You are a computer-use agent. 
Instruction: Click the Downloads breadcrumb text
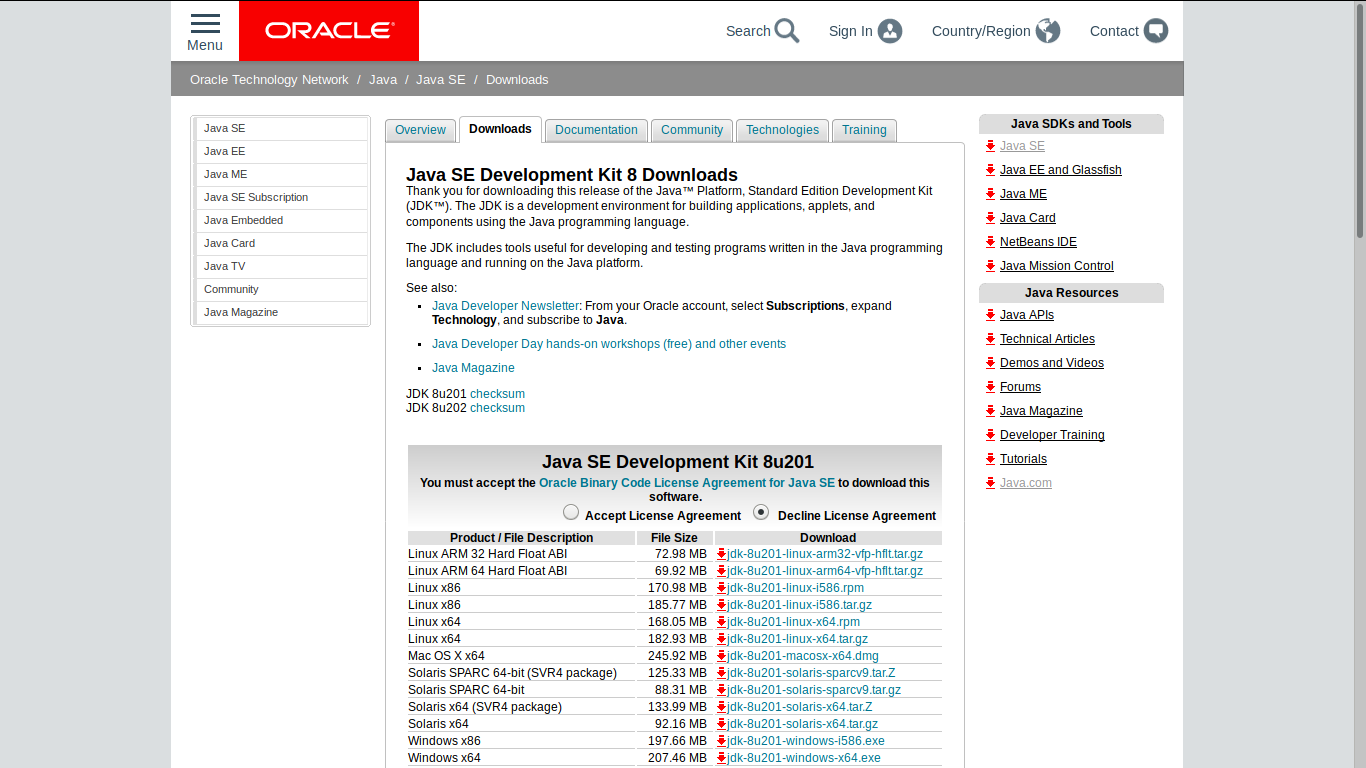point(517,80)
